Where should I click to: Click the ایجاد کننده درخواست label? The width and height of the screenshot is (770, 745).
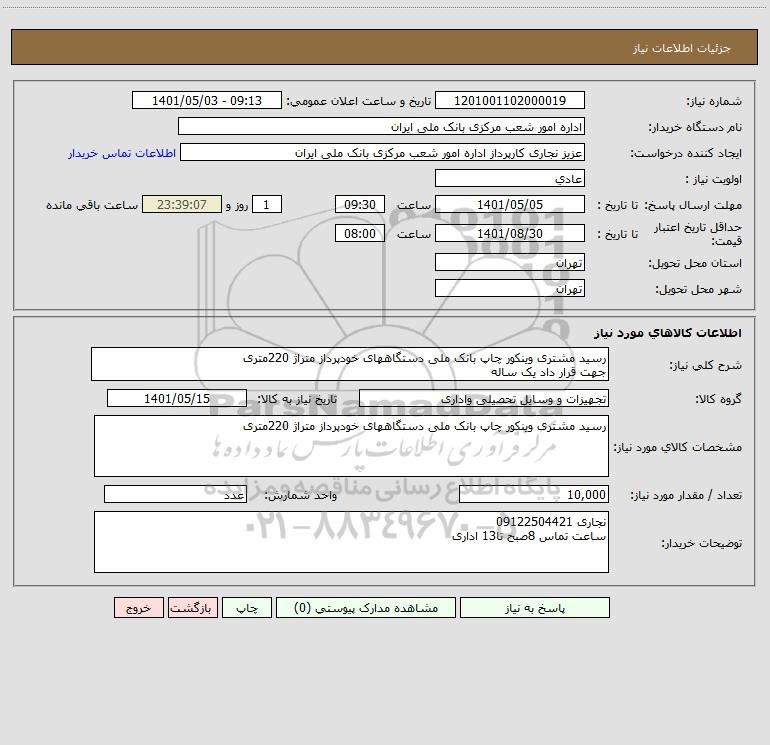(686, 153)
